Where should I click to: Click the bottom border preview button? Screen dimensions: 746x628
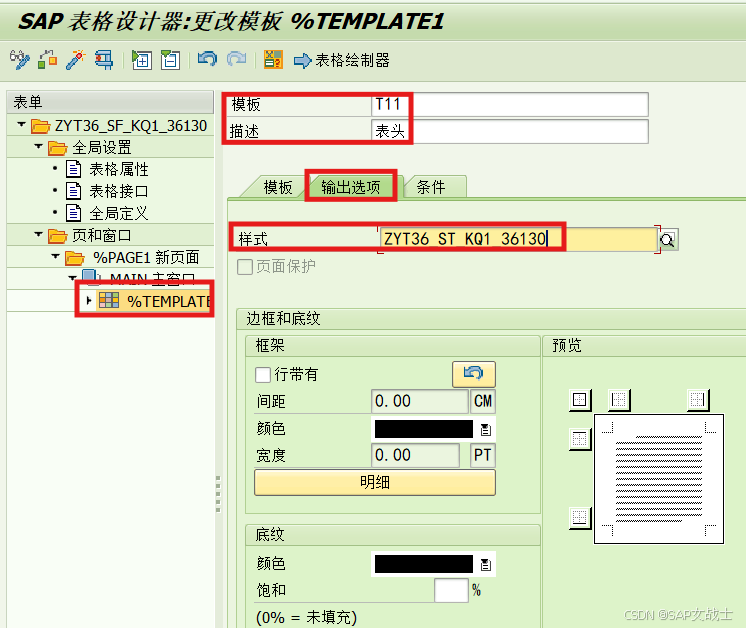[580, 518]
